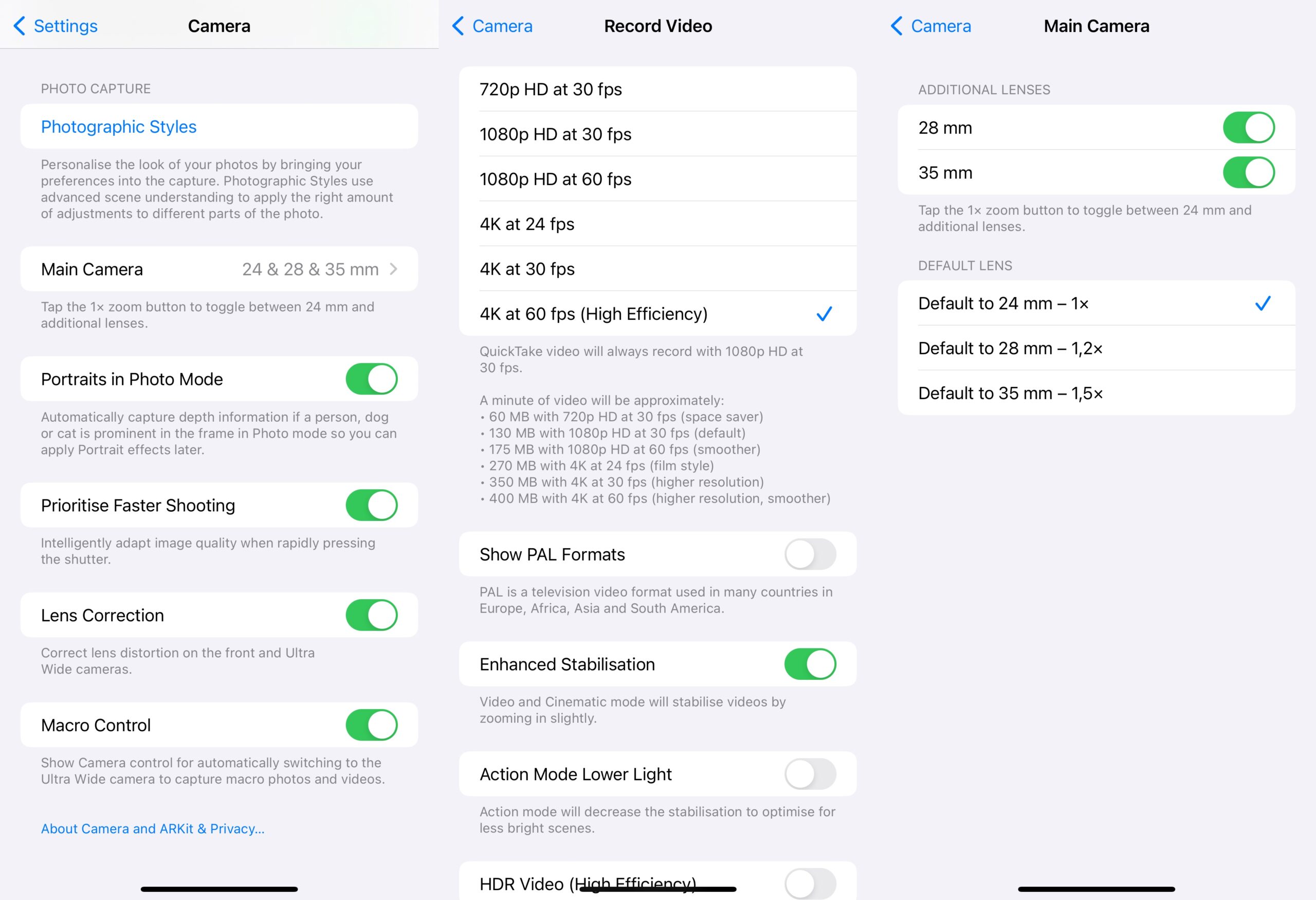Tap the back chevron on Record Video
Screen dimensions: 1316x900
click(x=458, y=26)
